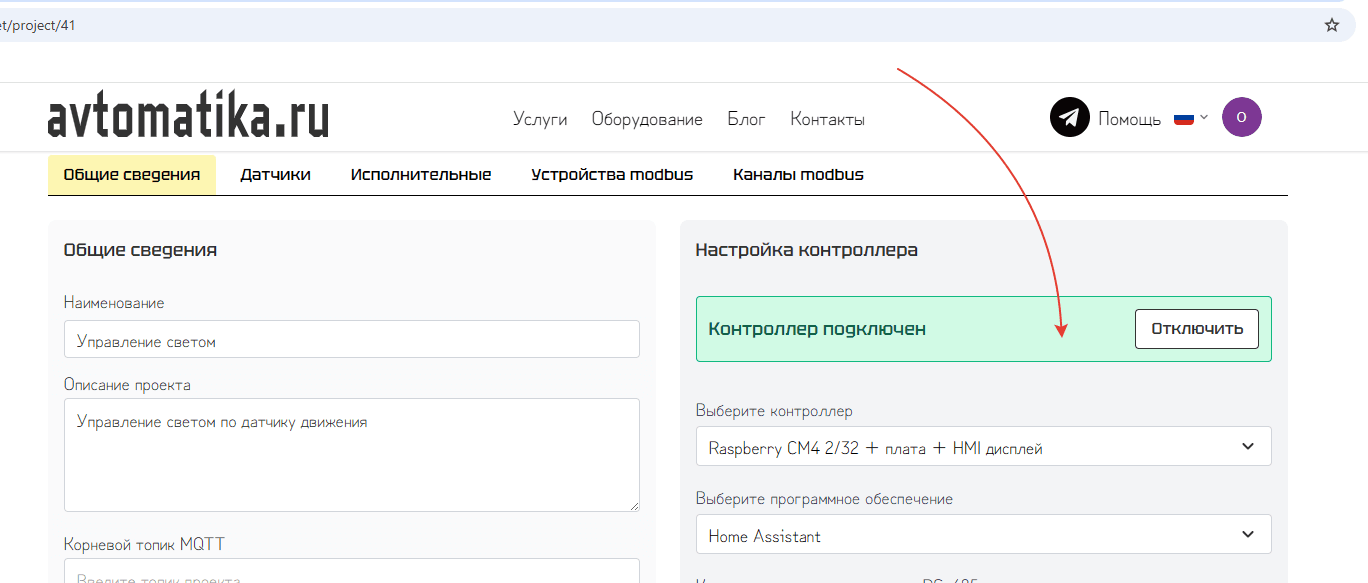Click the Russian flag icon
The height and width of the screenshot is (583, 1368).
pyautogui.click(x=1184, y=118)
